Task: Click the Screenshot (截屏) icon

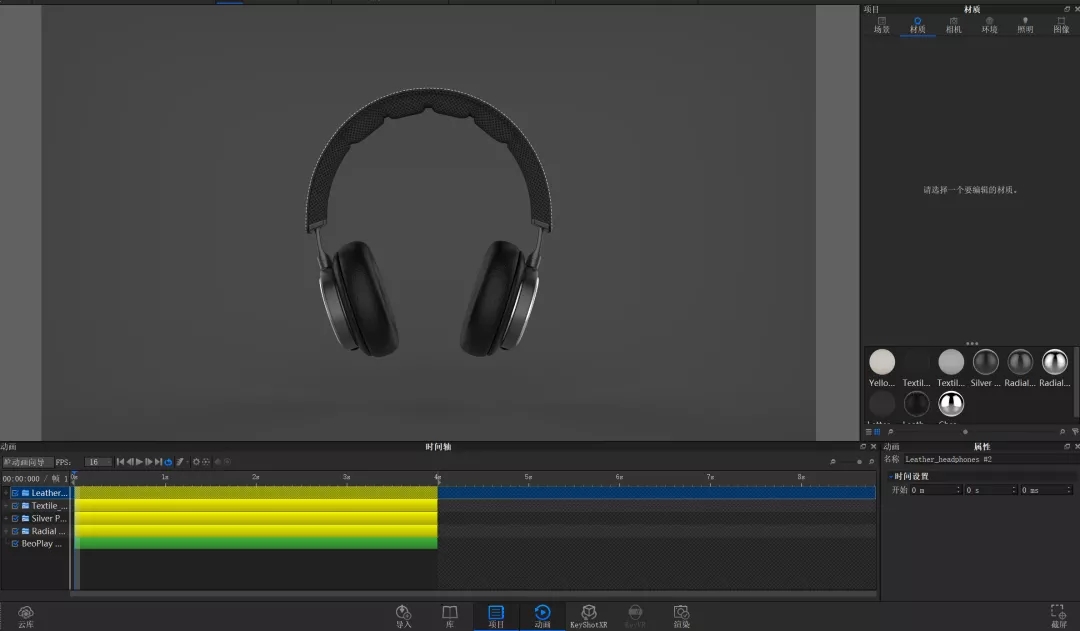Action: (1058, 616)
